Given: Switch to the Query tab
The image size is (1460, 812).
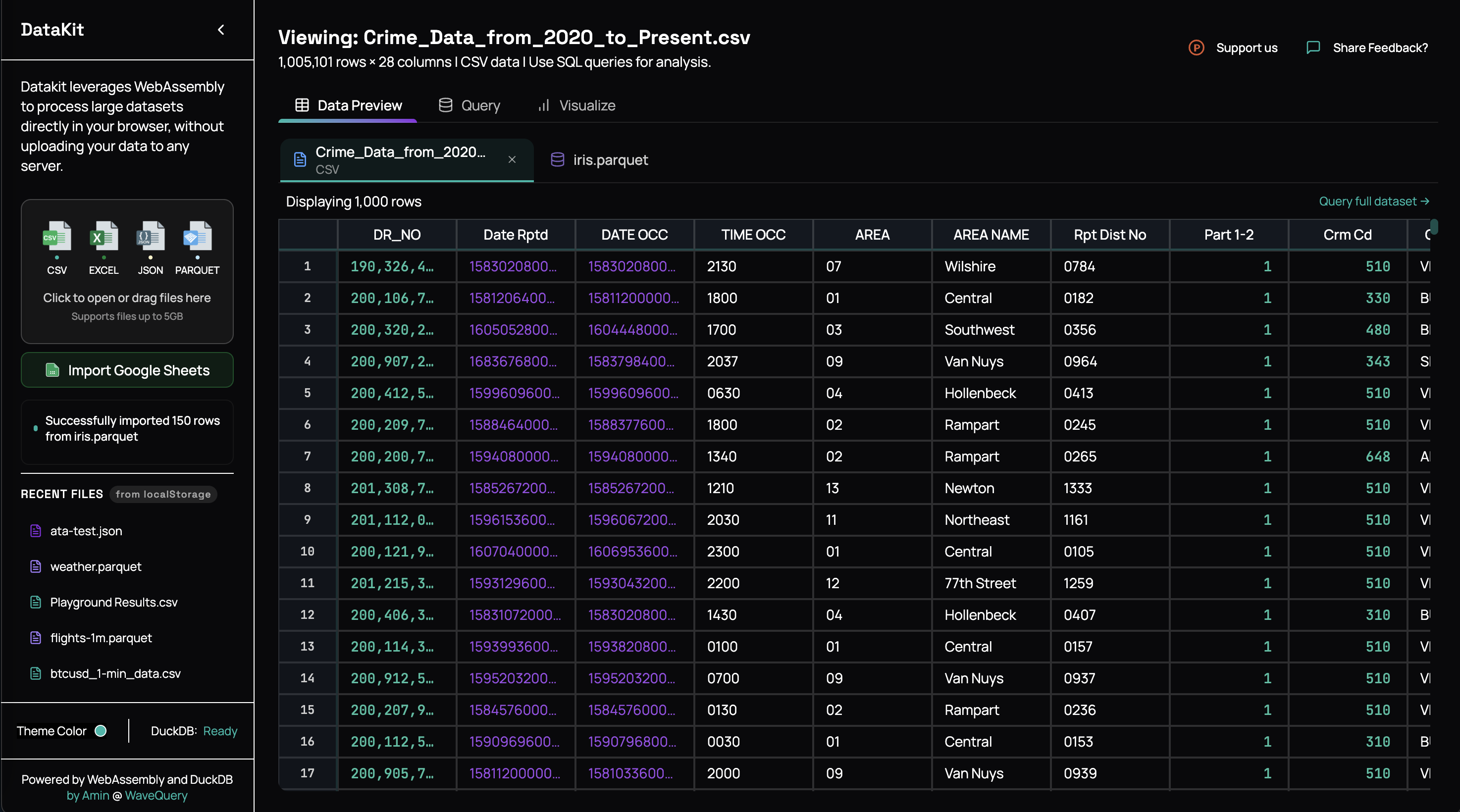Looking at the screenshot, I should (x=469, y=105).
